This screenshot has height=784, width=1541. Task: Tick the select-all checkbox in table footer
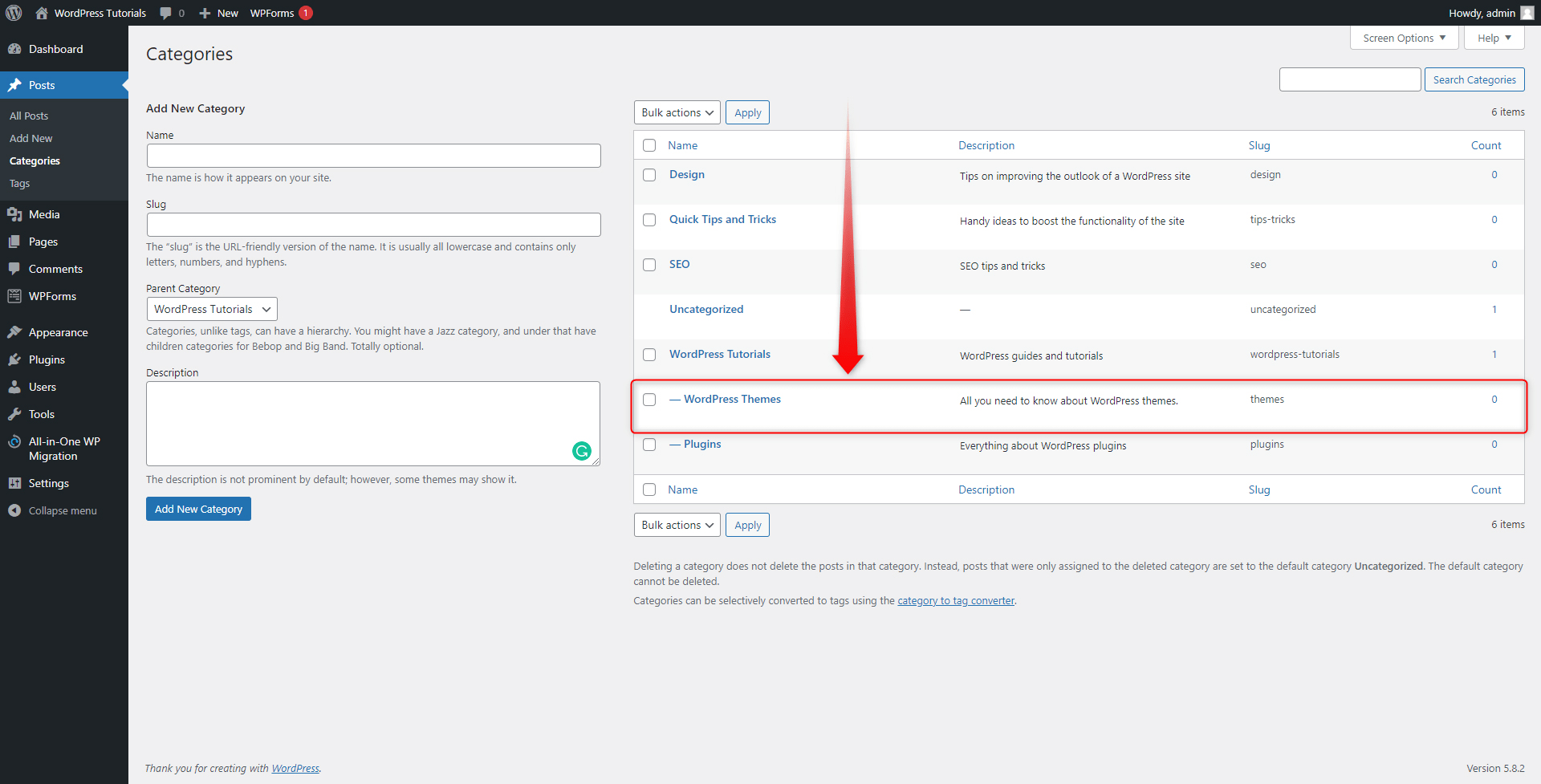point(649,489)
